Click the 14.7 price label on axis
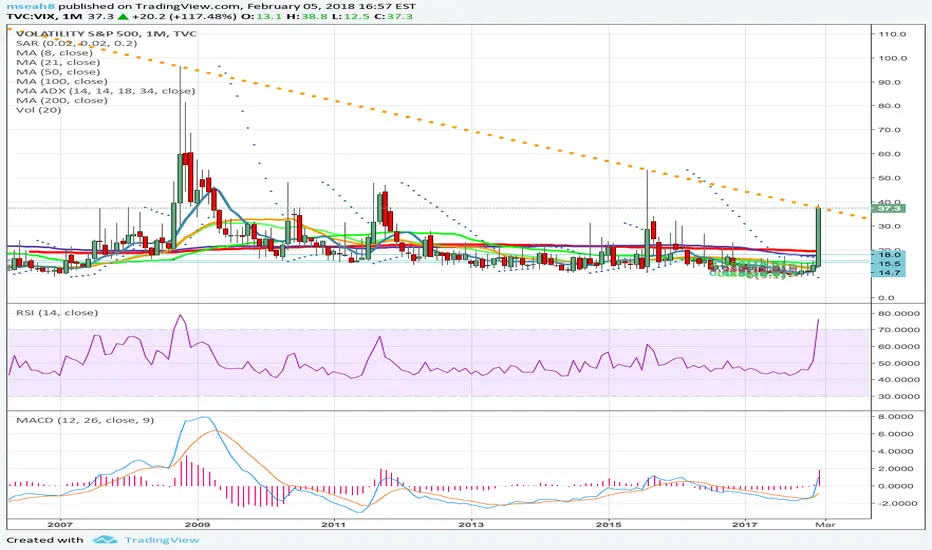This screenshot has width=932, height=550. click(x=890, y=272)
